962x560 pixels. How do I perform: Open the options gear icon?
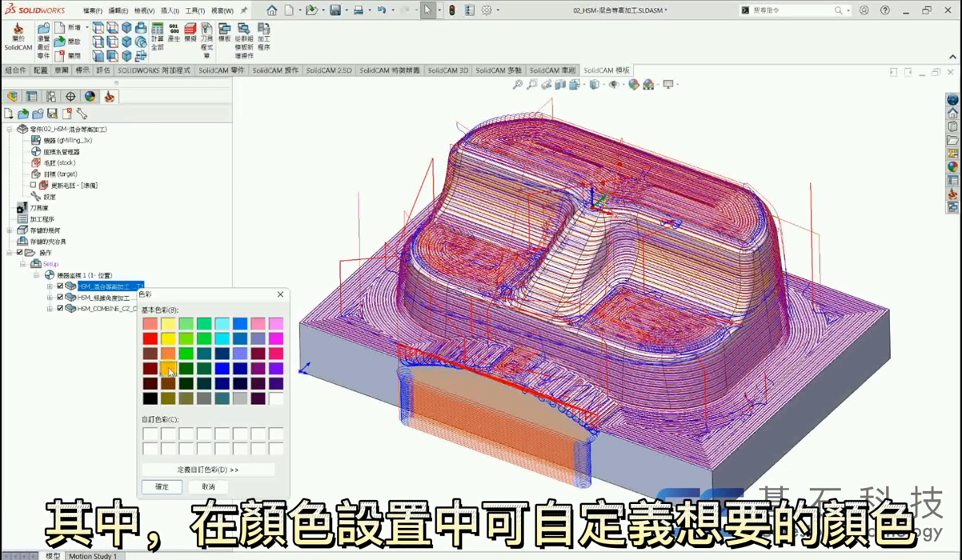tap(487, 10)
